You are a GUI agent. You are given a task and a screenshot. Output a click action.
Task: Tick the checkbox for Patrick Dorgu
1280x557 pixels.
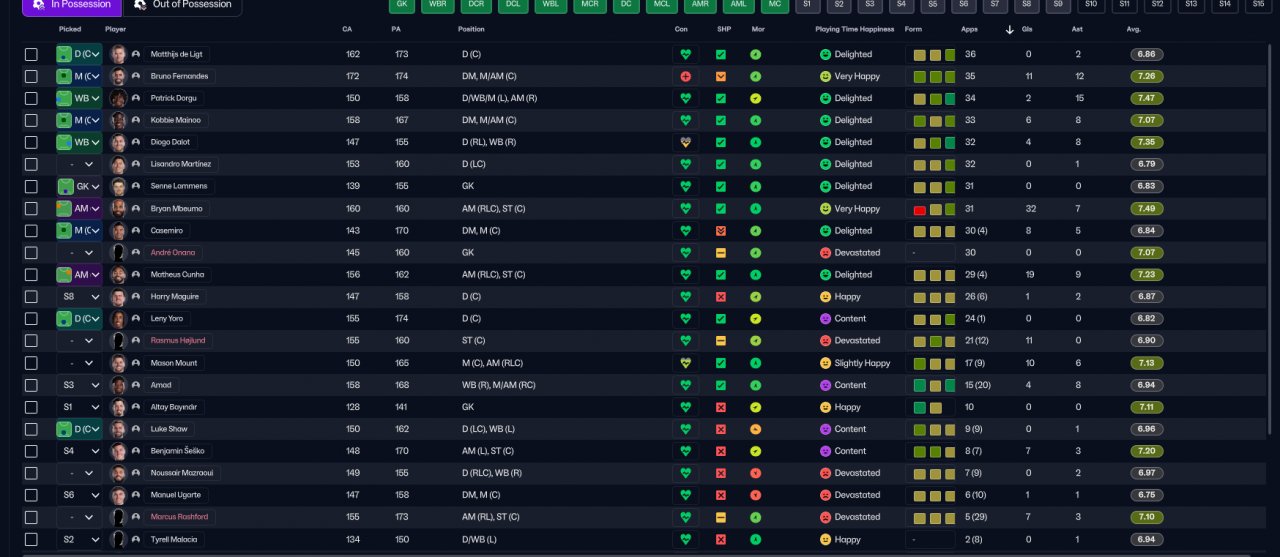[x=31, y=98]
